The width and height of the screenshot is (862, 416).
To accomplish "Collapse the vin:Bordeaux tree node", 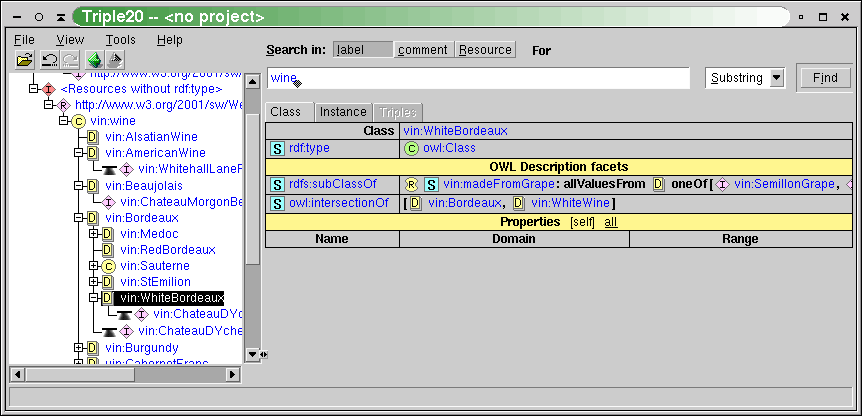I will point(78,218).
